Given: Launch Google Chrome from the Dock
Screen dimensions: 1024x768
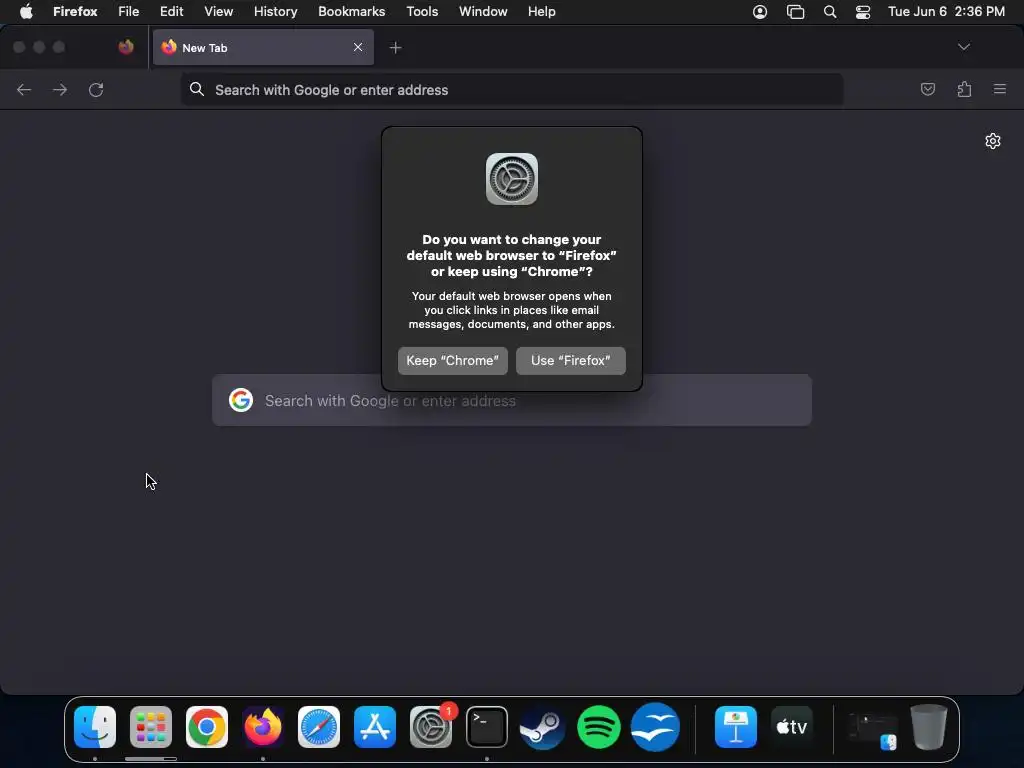Looking at the screenshot, I should click(207, 727).
